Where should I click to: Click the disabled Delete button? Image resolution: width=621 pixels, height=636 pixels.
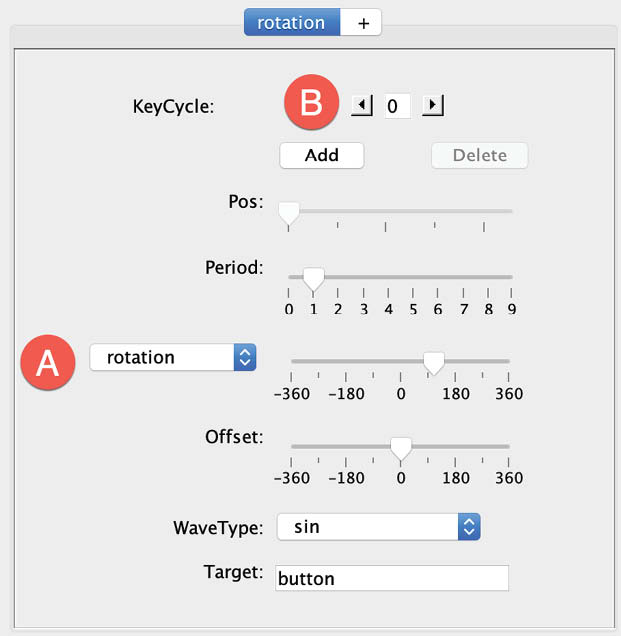coord(479,155)
